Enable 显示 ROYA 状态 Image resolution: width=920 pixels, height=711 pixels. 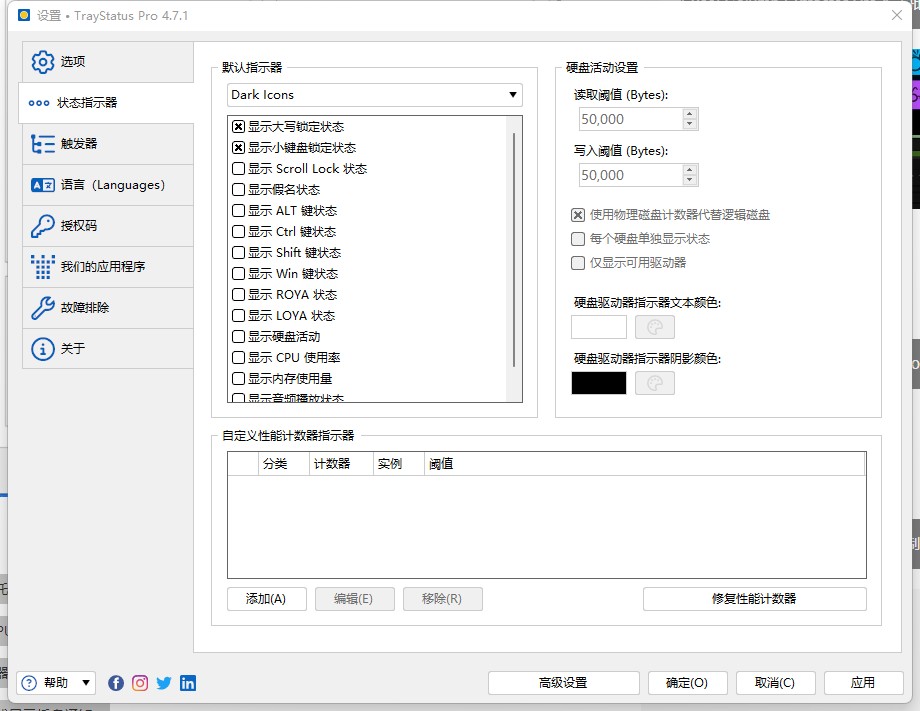tap(238, 295)
